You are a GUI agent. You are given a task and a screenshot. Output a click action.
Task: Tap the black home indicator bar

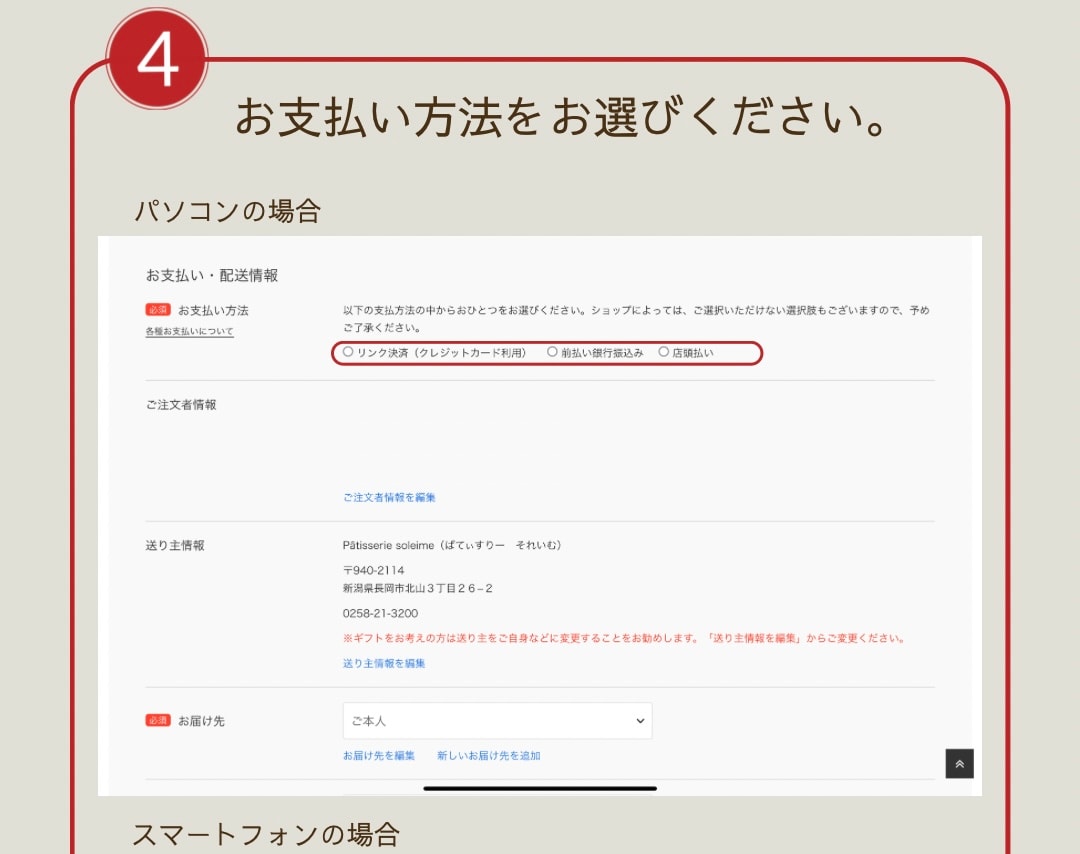point(540,788)
